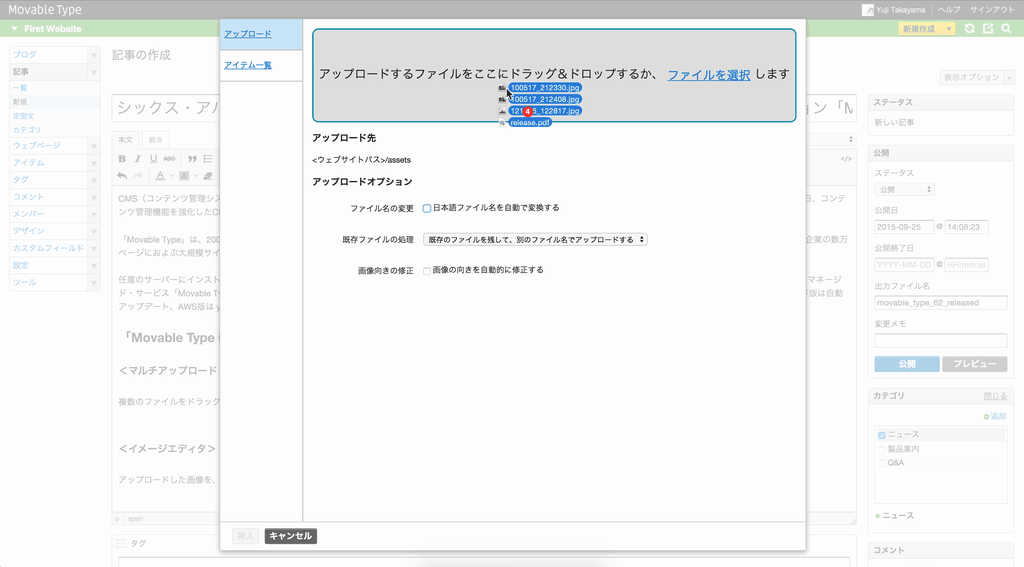The image size is (1024, 567).
Task: Click the text color swatch in editor
Action: 160,176
